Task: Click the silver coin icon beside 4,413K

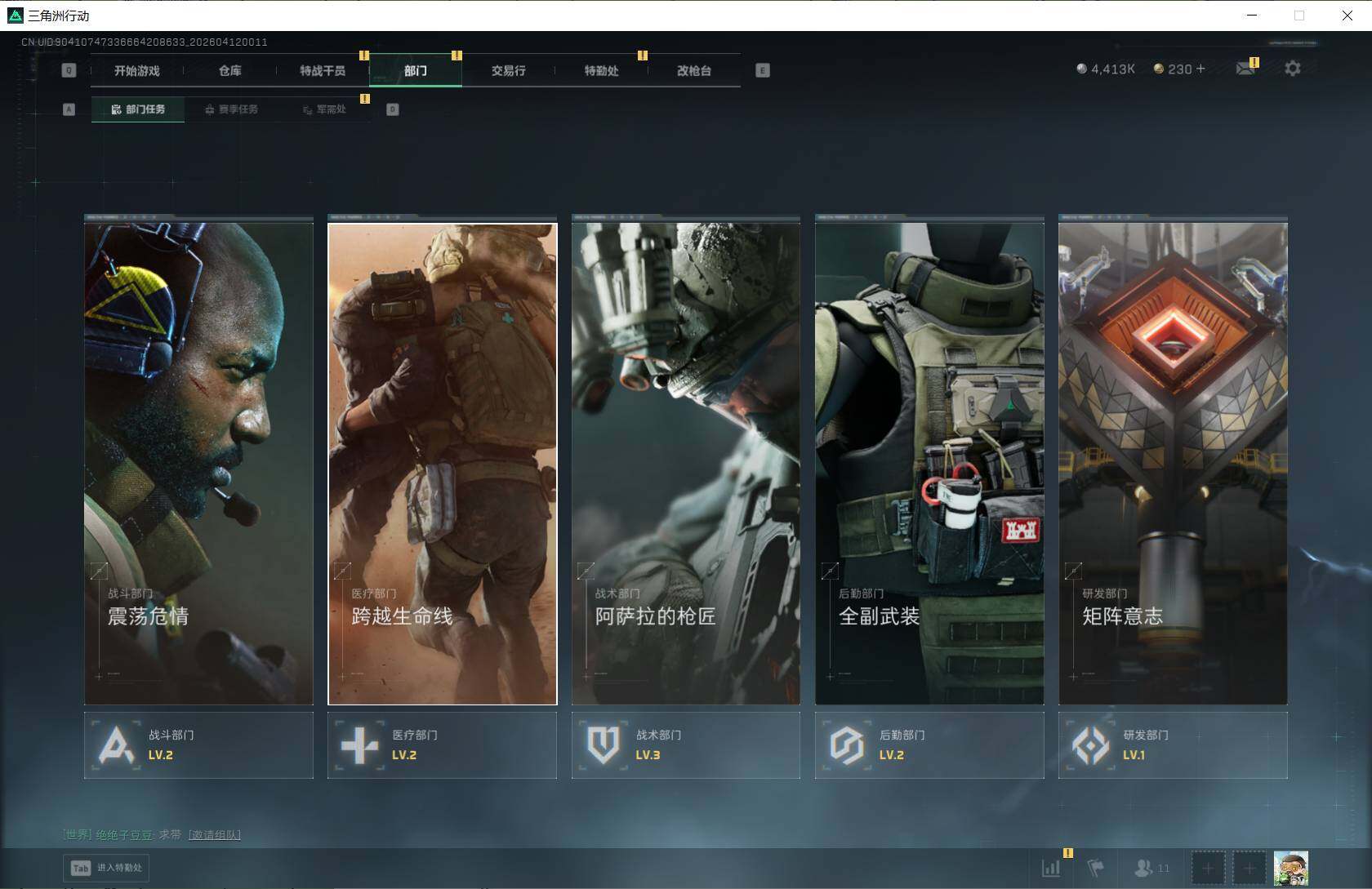Action: pos(1082,69)
